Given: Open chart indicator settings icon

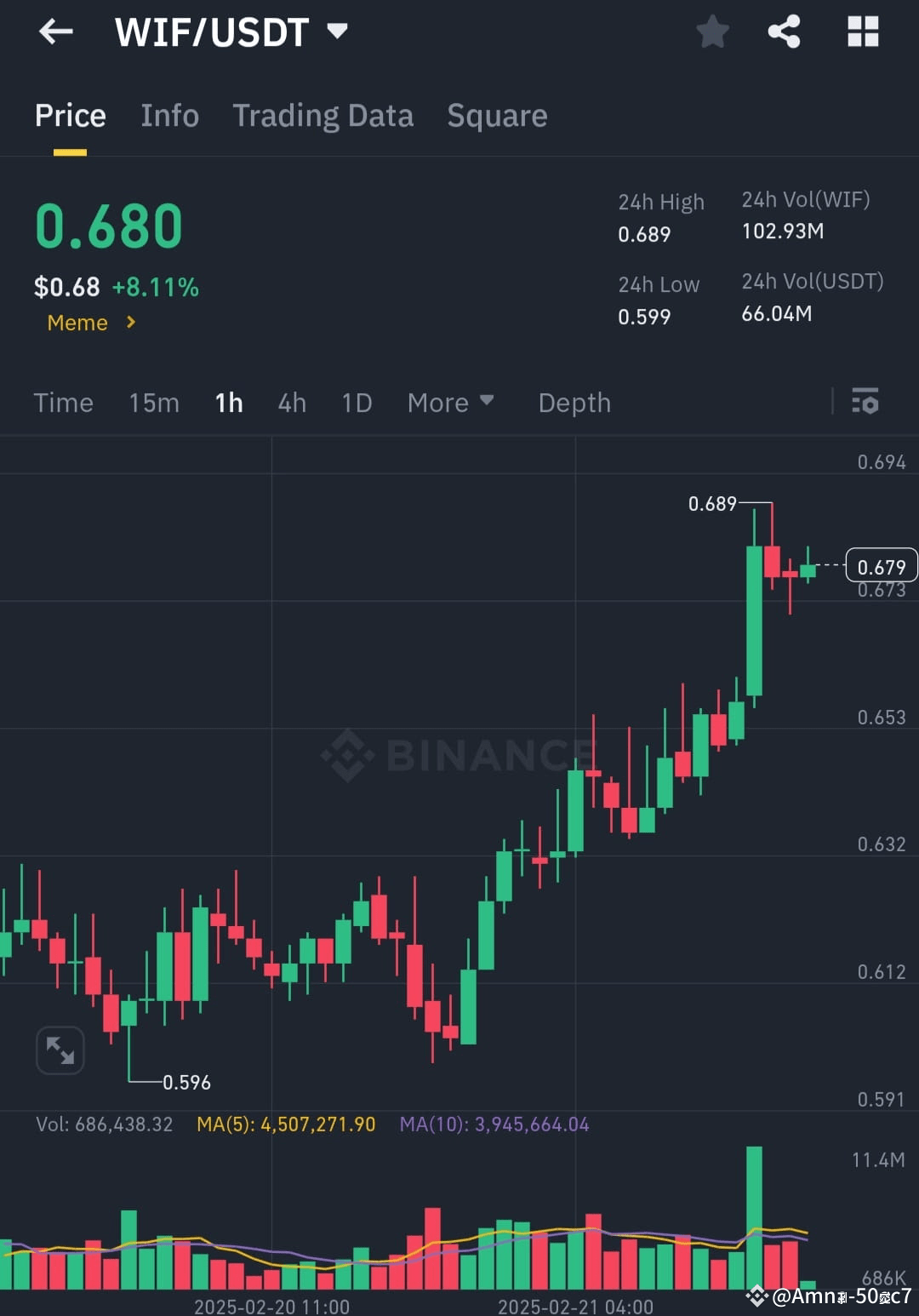Looking at the screenshot, I should click(x=865, y=402).
